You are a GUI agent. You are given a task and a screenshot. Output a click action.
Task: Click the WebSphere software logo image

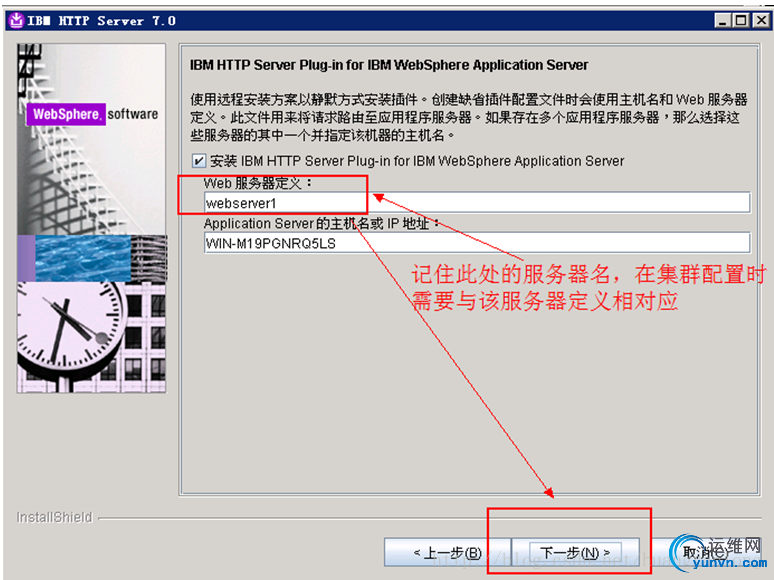click(93, 114)
